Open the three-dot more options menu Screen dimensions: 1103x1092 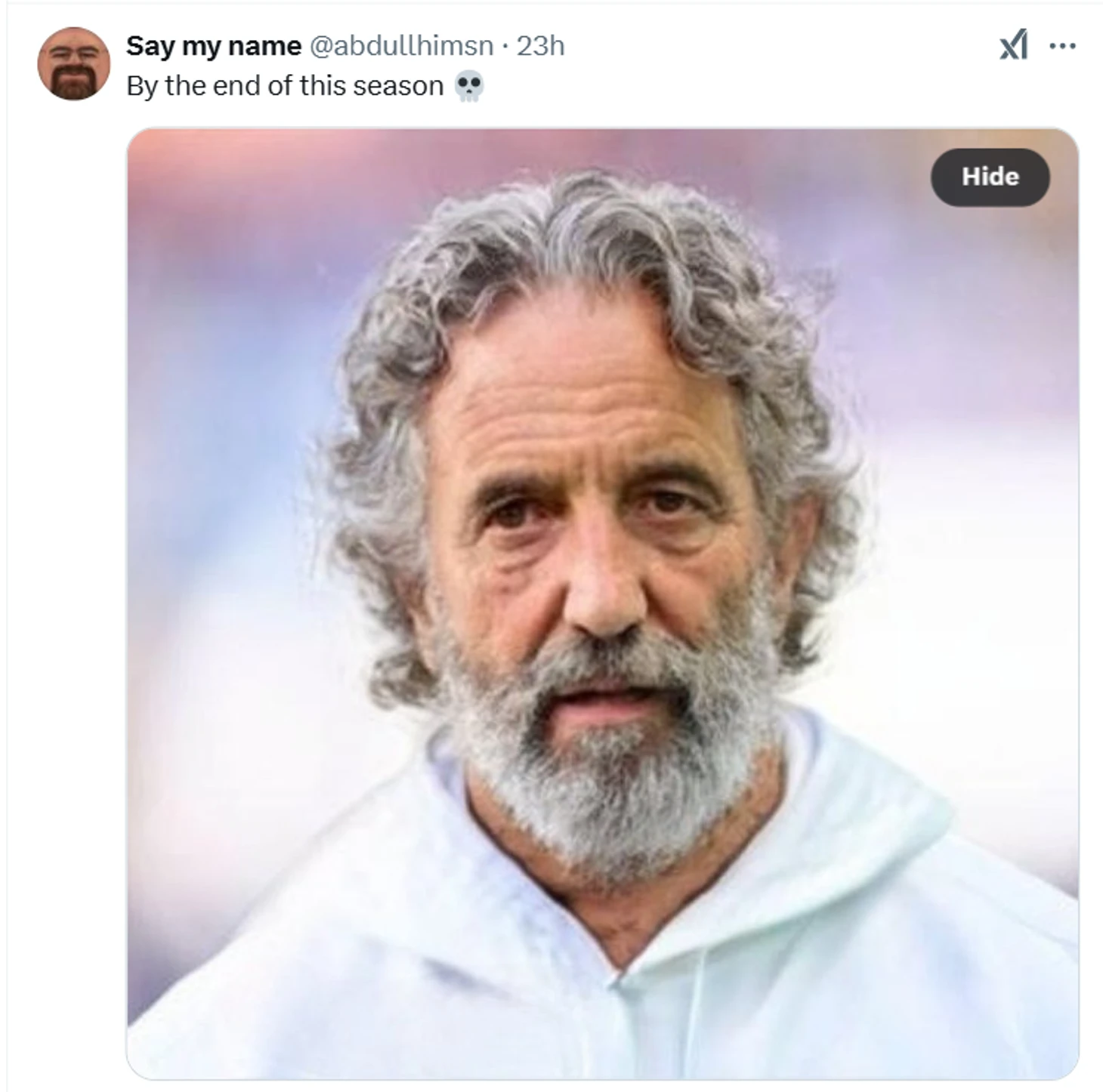point(1062,46)
